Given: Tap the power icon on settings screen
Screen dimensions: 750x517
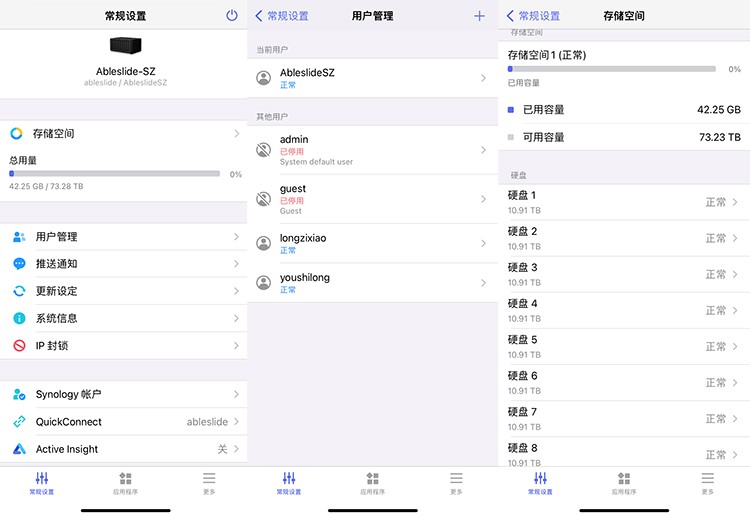Looking at the screenshot, I should point(232,15).
